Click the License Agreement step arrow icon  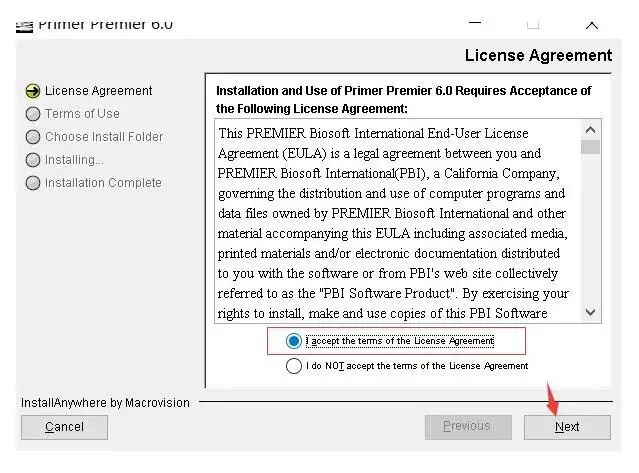[33, 91]
